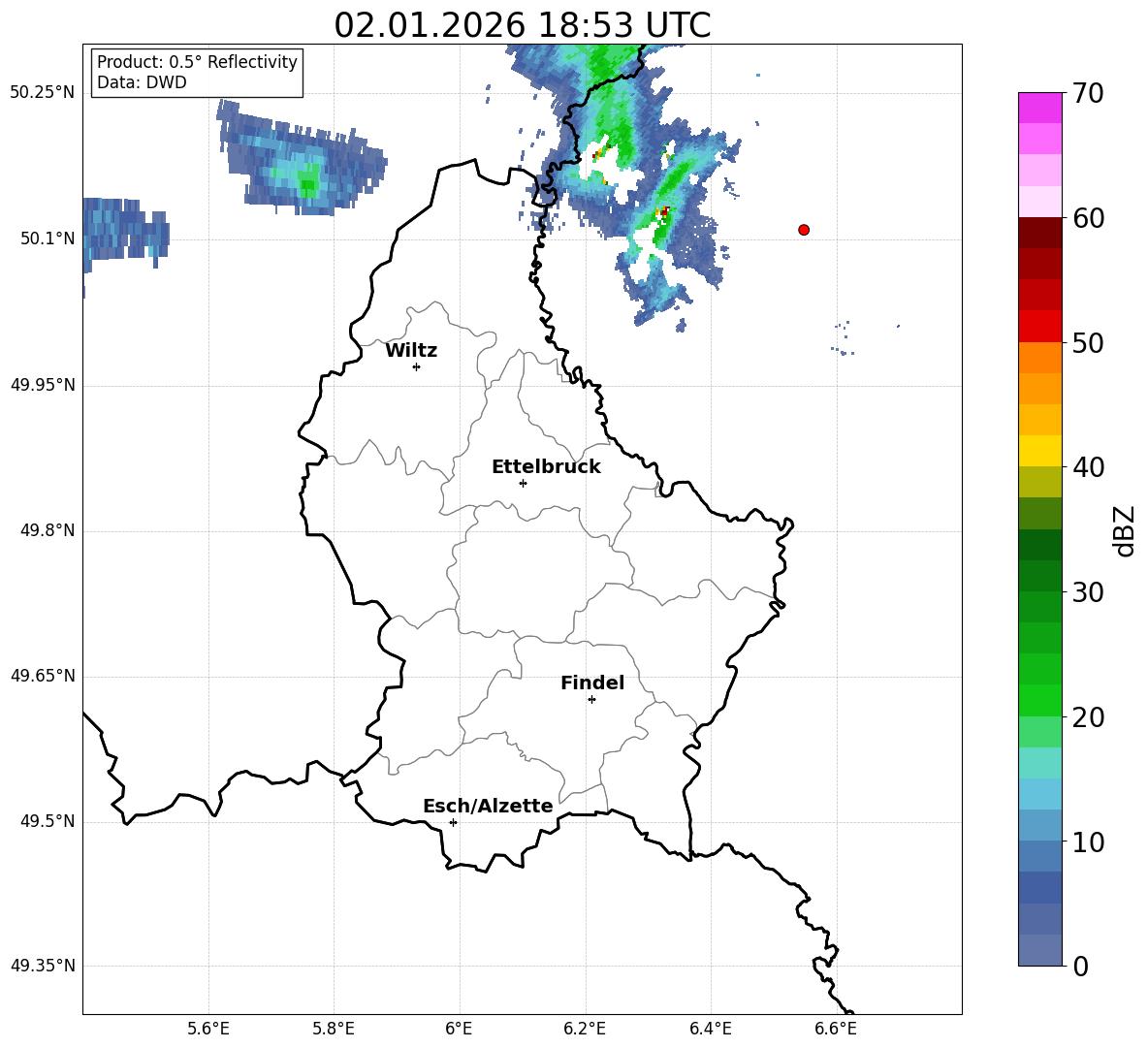Click the 20 value on the colorbar
The width and height of the screenshot is (1148, 1048).
click(1087, 717)
